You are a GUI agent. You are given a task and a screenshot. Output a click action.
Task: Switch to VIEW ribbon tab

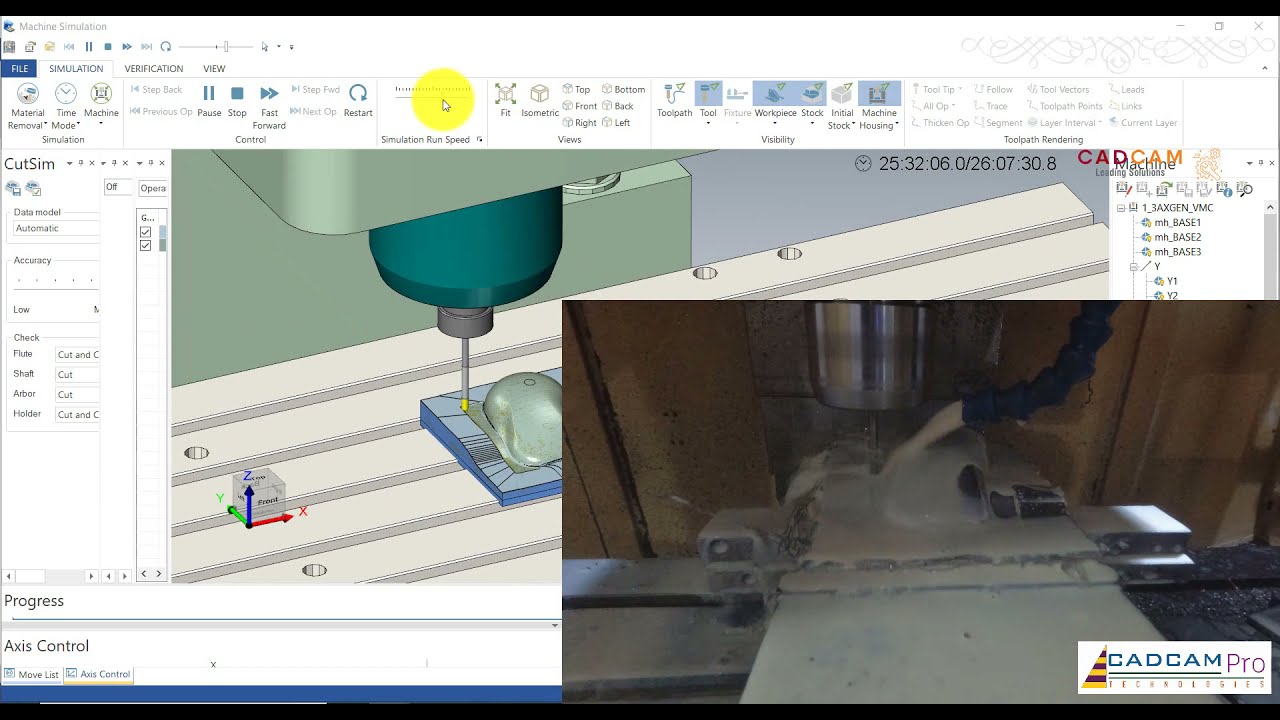[x=214, y=69]
